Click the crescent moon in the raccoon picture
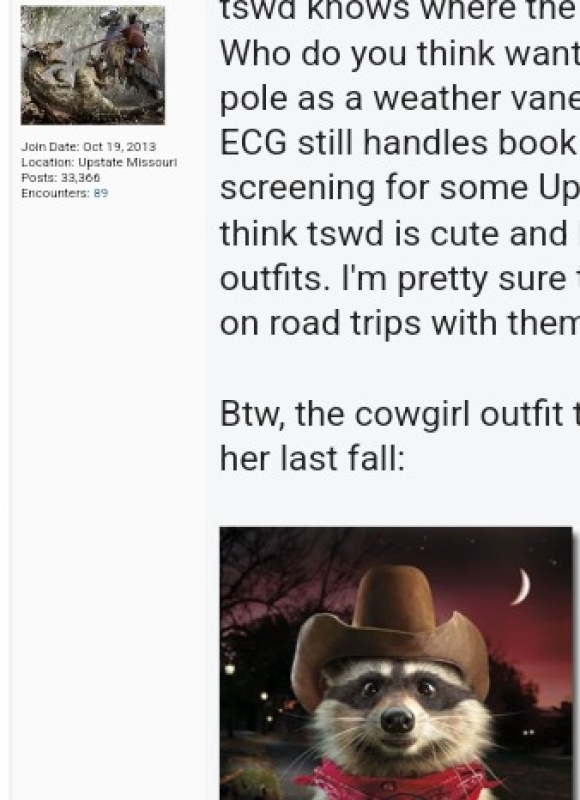 pos(521,587)
